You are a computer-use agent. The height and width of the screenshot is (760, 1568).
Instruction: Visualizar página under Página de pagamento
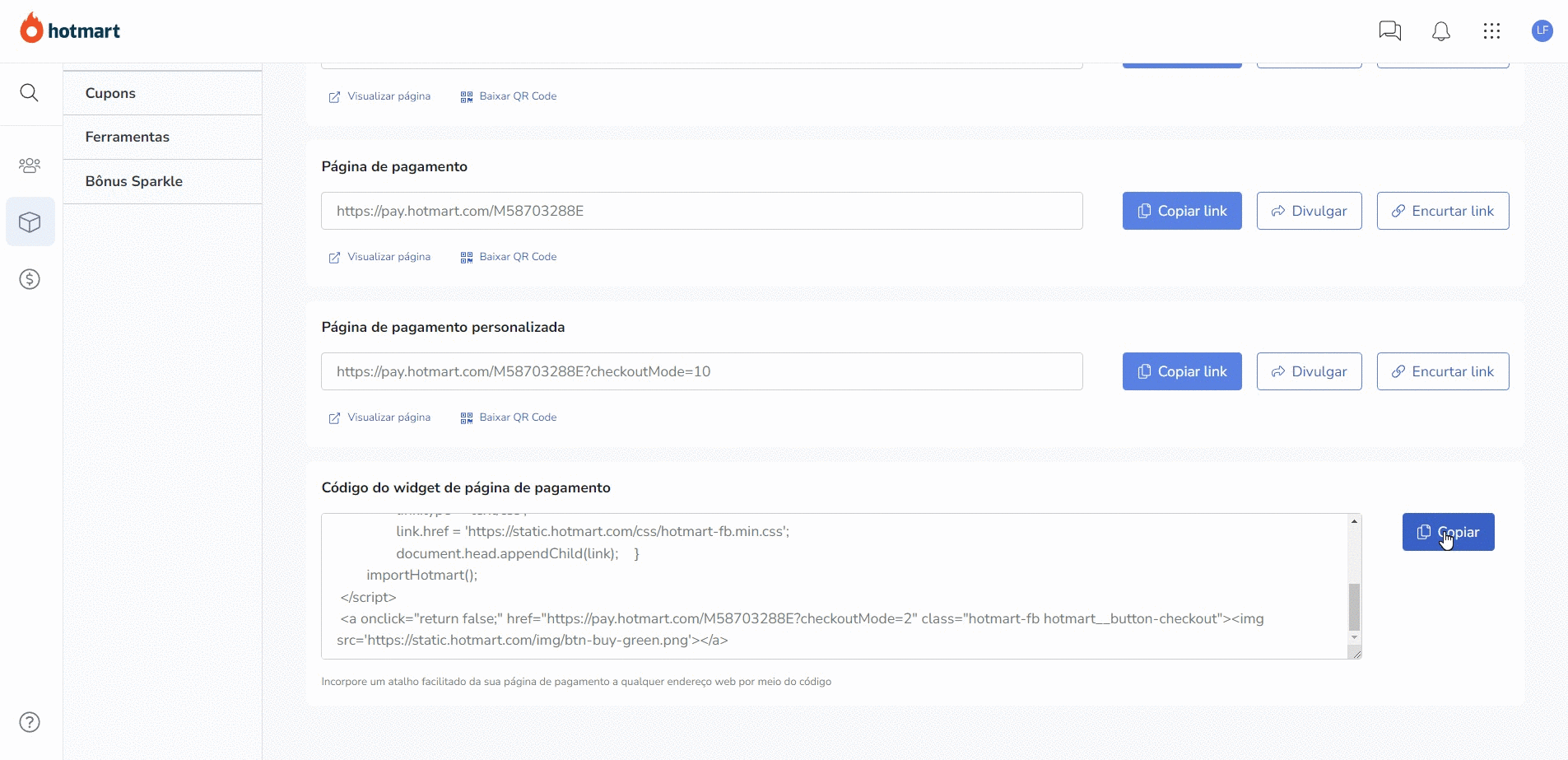(x=379, y=257)
